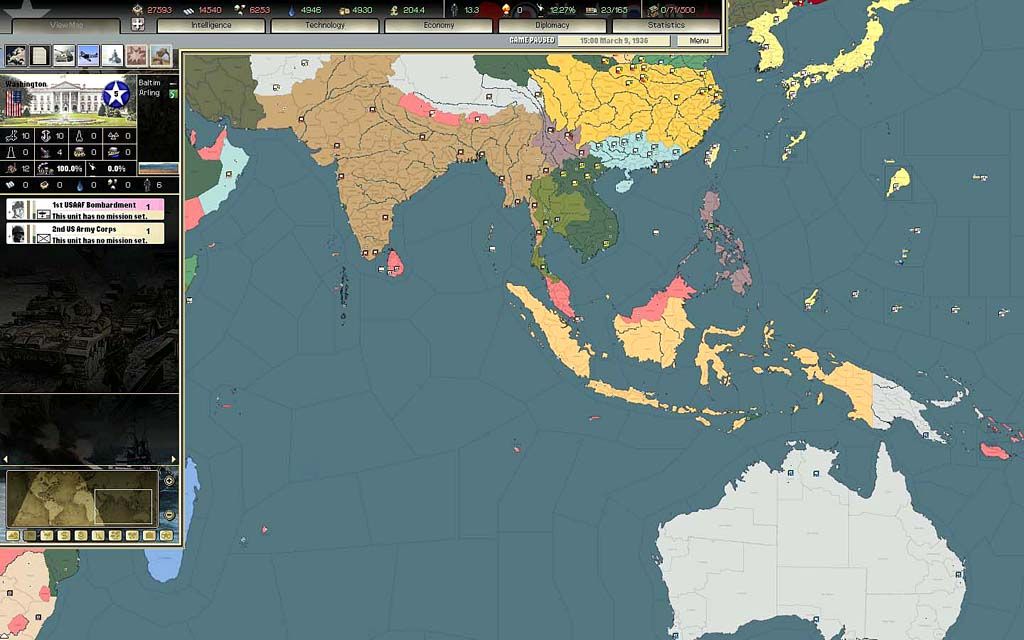This screenshot has width=1024, height=640.
Task: Select the 1st USAAF Bombardment unit
Action: pyautogui.click(x=85, y=210)
